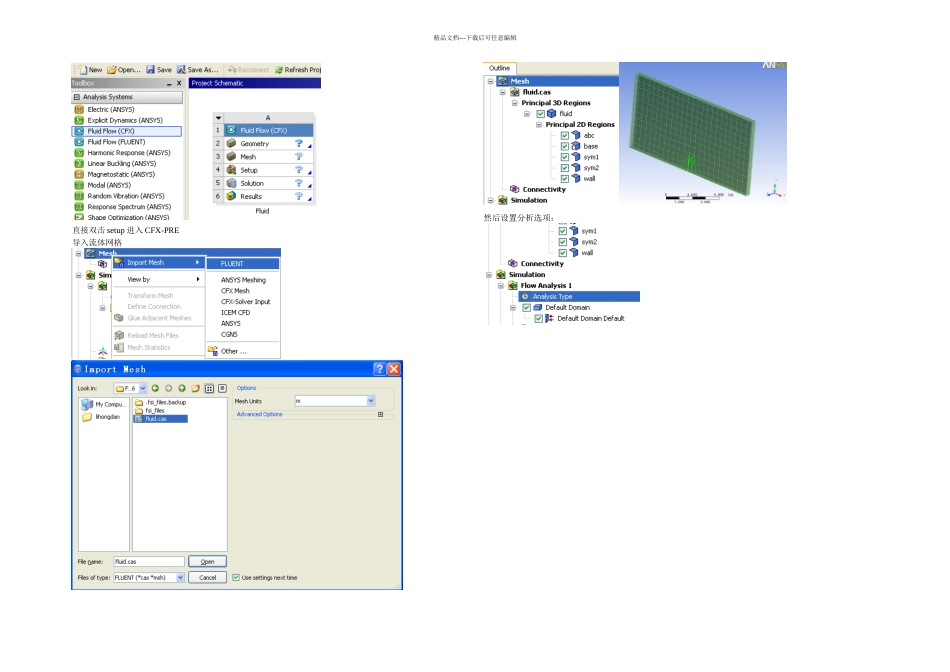Switch to the Outline tab
This screenshot has height=672, width=950.
point(499,68)
